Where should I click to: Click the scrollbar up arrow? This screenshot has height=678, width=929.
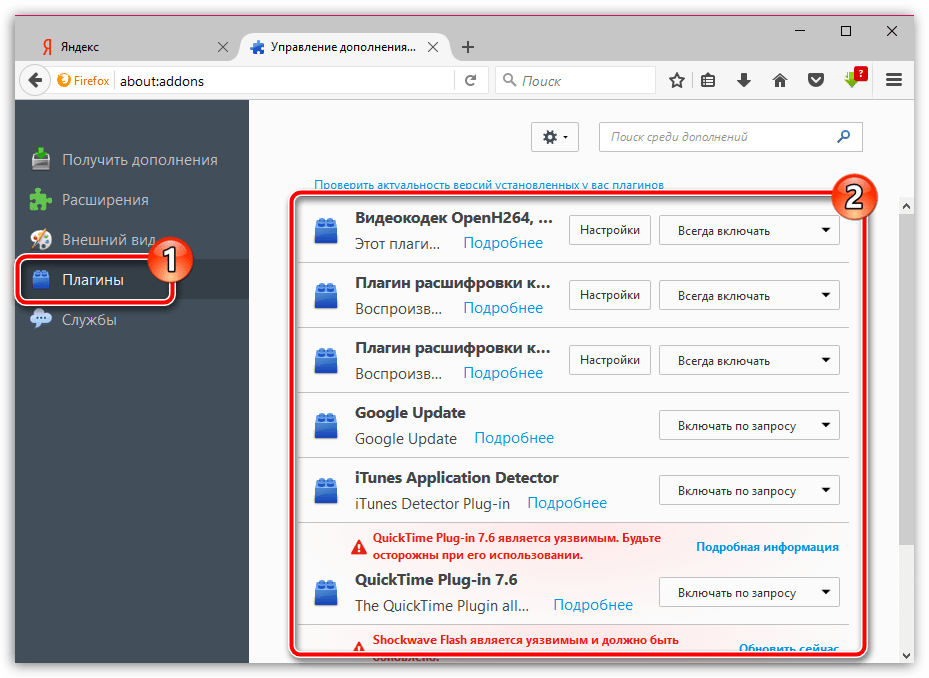click(x=906, y=206)
